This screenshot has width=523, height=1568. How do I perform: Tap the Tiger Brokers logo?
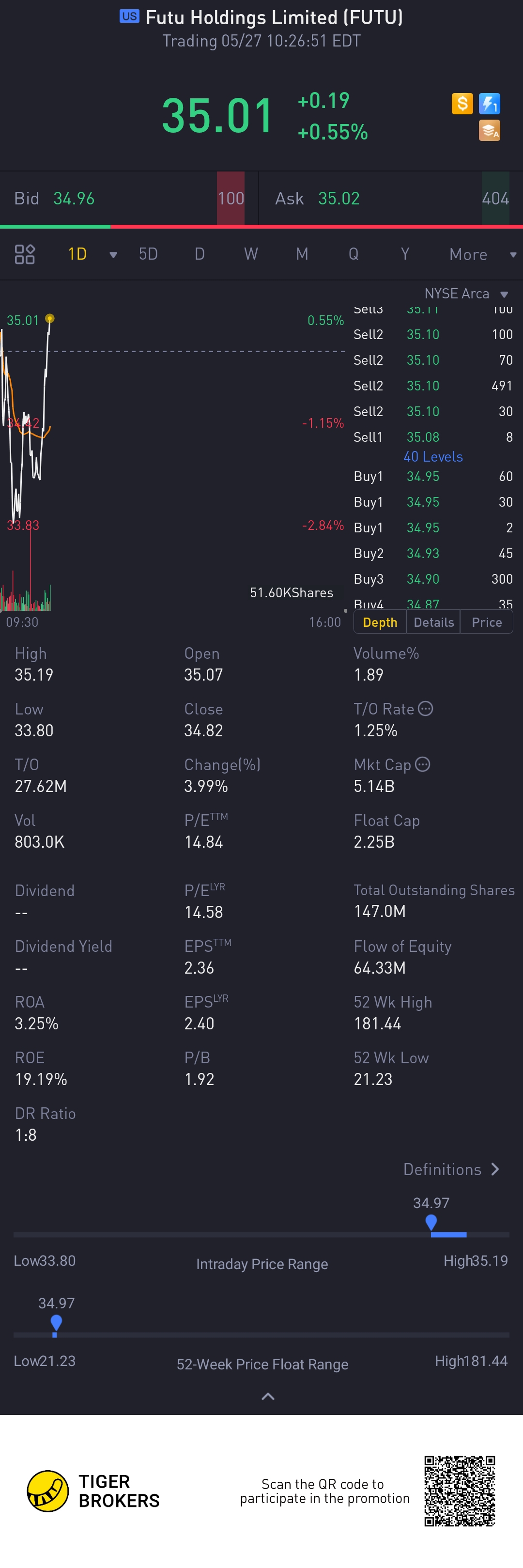[93, 1491]
